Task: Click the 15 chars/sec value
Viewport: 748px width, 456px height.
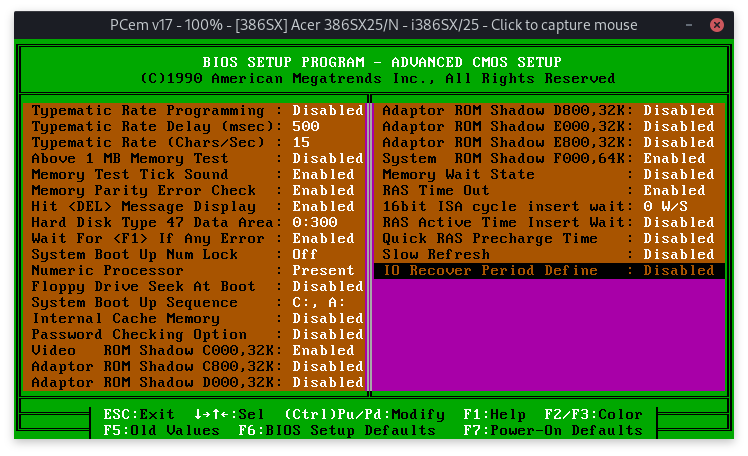Action: coord(301,143)
